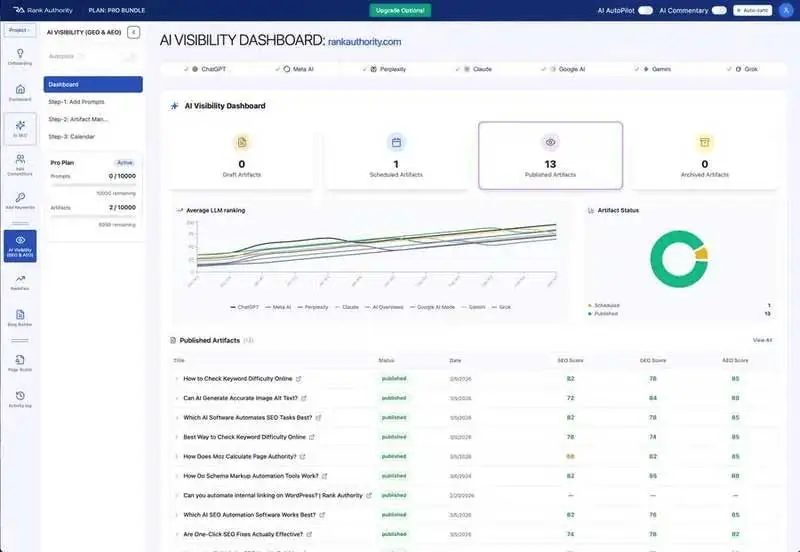Toggle the Perplexity engine checkbox
The width and height of the screenshot is (800, 552).
point(364,69)
